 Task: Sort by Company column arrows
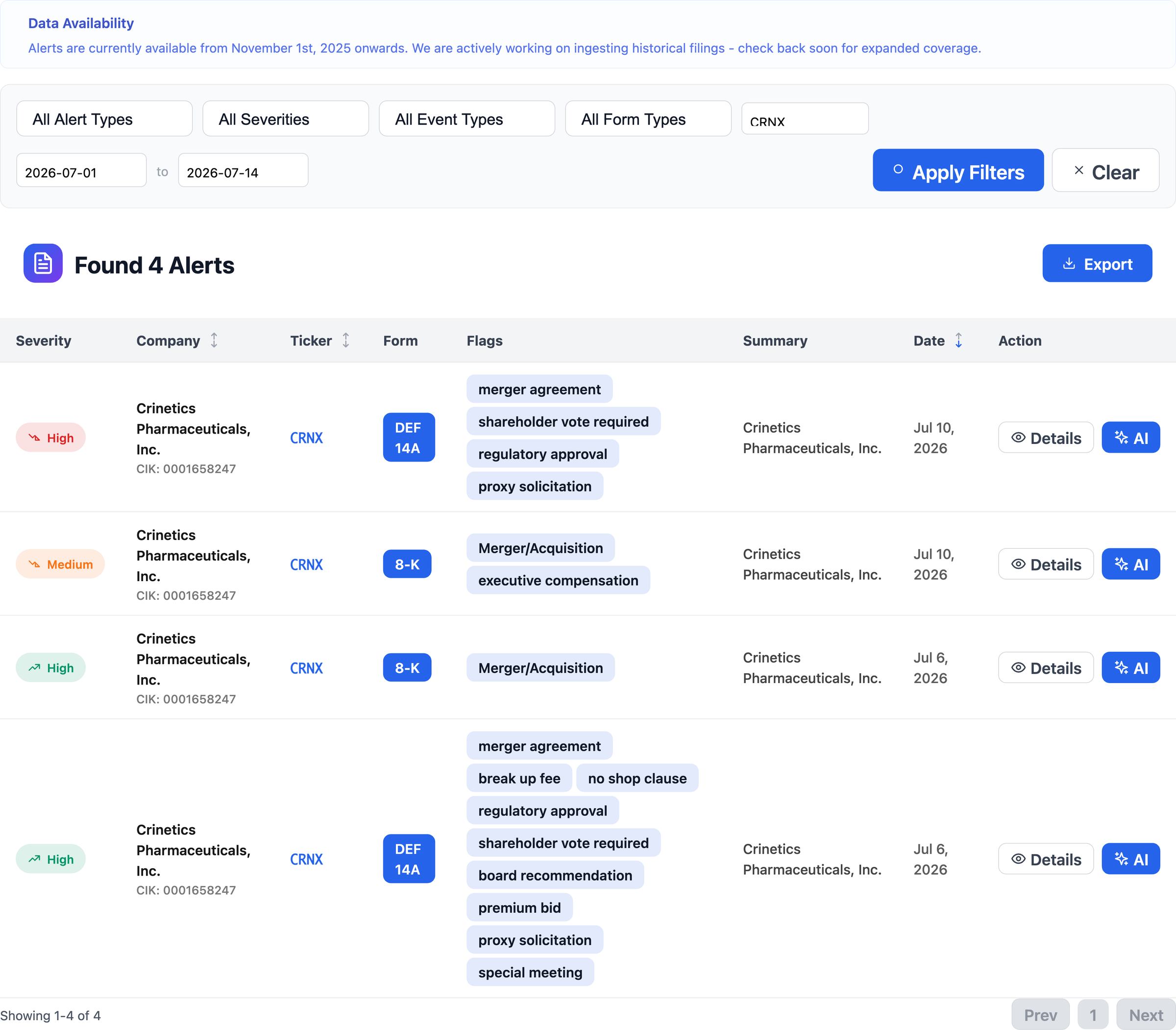pos(214,341)
